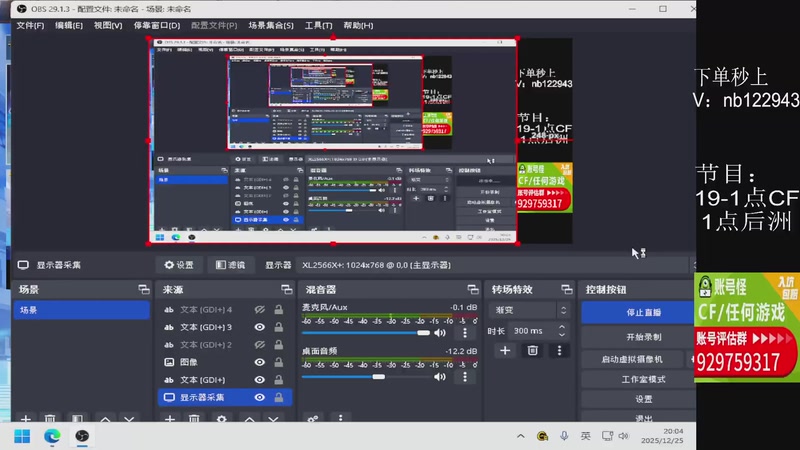Image resolution: width=800 pixels, height=450 pixels.
Task: Open 桌面音频 three-dot options menu
Action: [465, 377]
